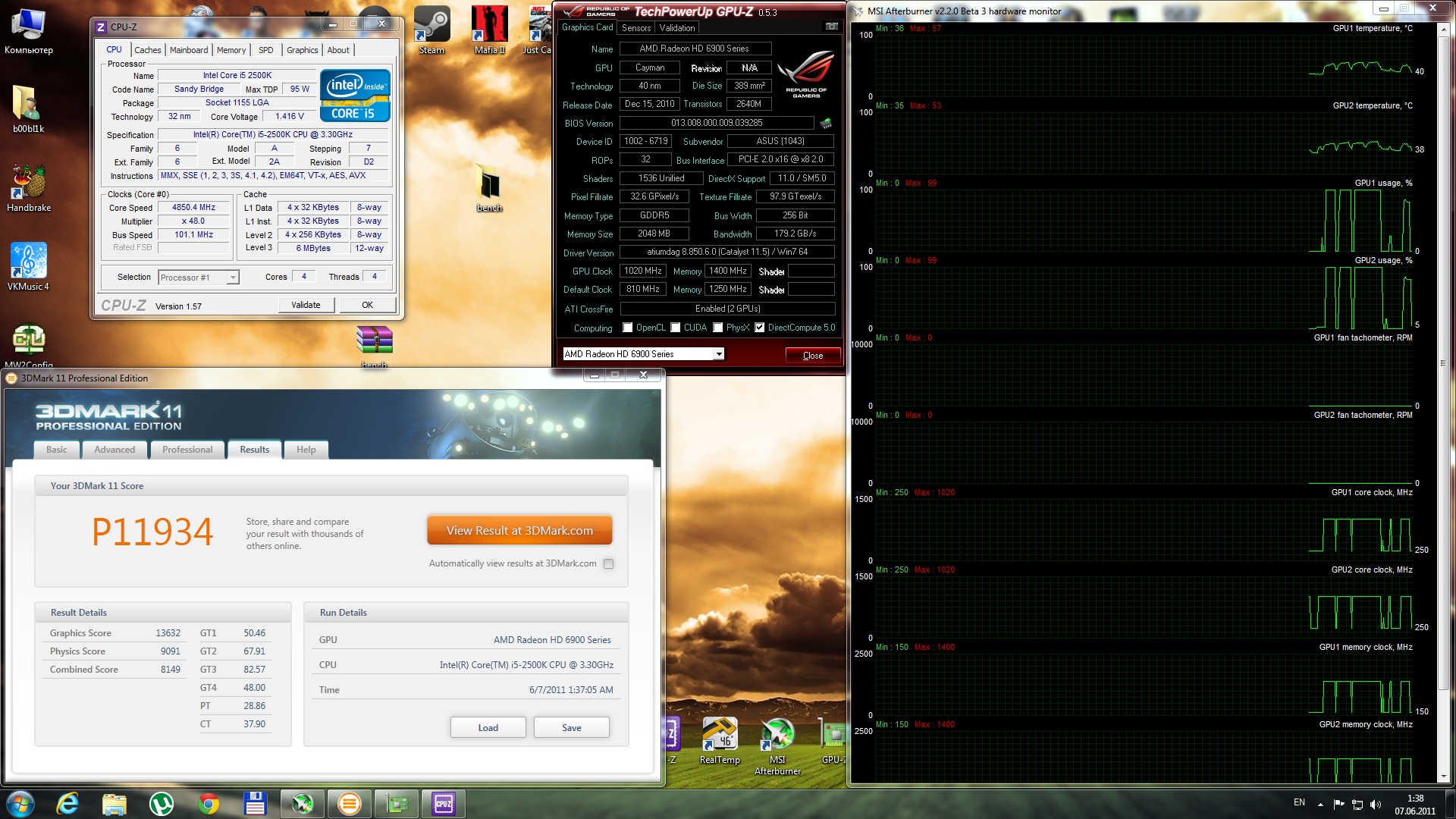Click the GPU-Z screenshot camera icon
1456x819 pixels.
(x=831, y=27)
